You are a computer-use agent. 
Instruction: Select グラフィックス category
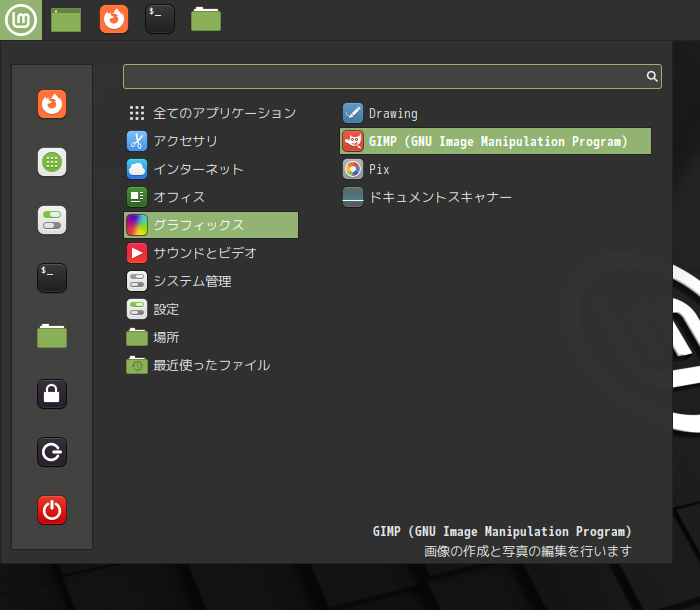pyautogui.click(x=211, y=225)
